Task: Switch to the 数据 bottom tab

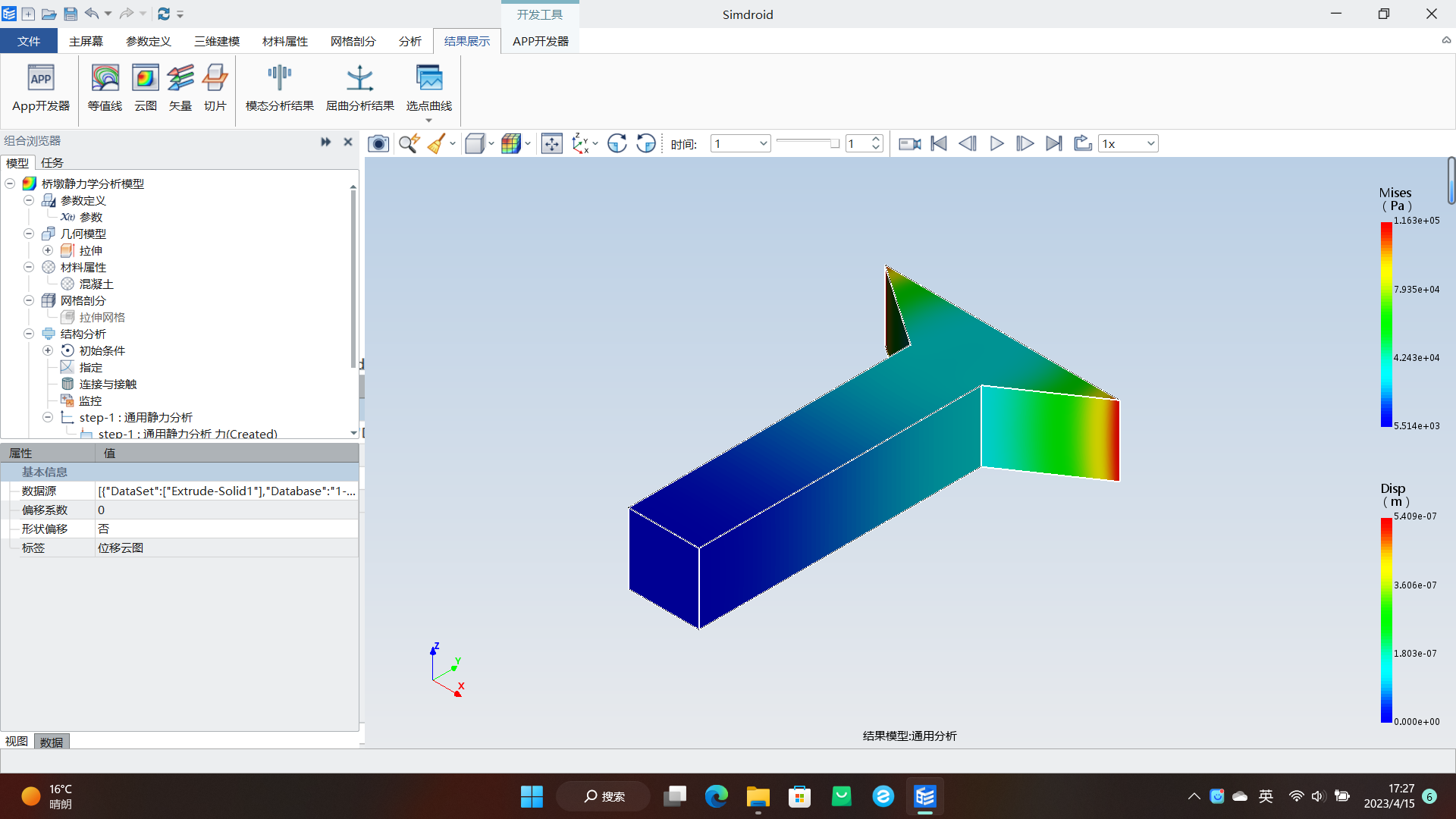Action: tap(53, 741)
